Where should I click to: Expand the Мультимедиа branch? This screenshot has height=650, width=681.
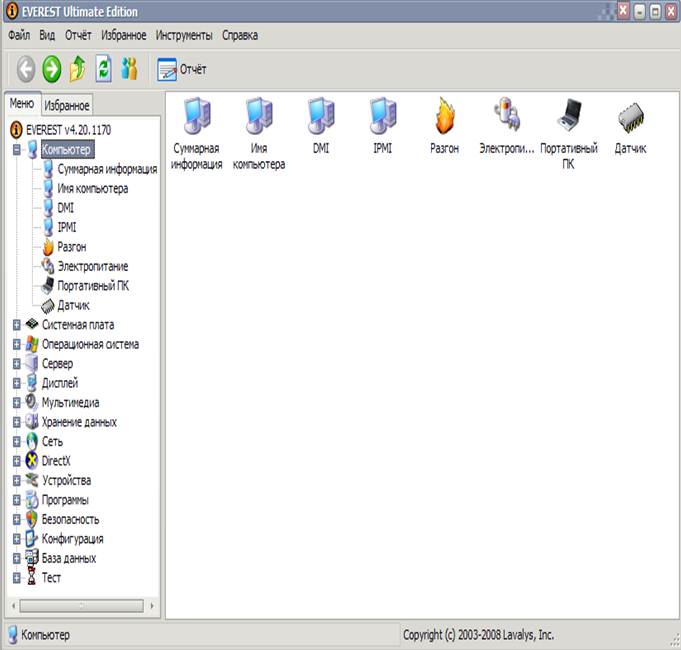(x=17, y=403)
